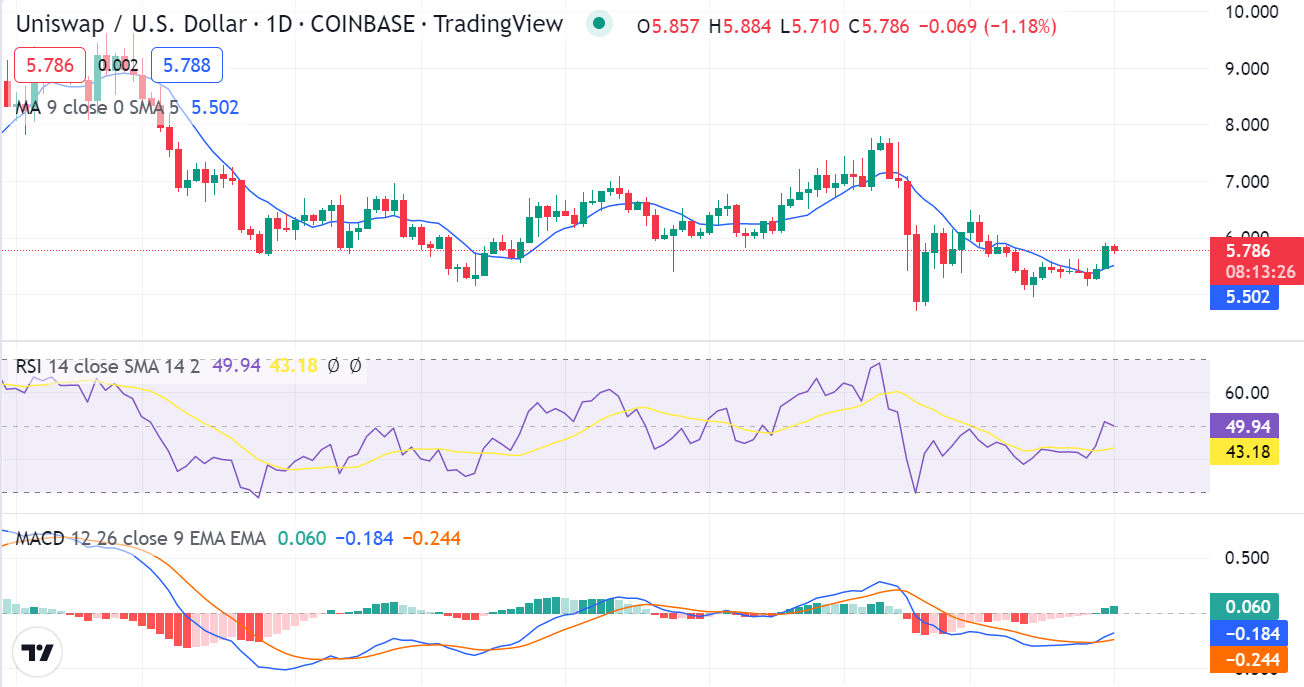The width and height of the screenshot is (1304, 687).
Task: Click the 0.002 spread value between price buttons
Action: (118, 66)
